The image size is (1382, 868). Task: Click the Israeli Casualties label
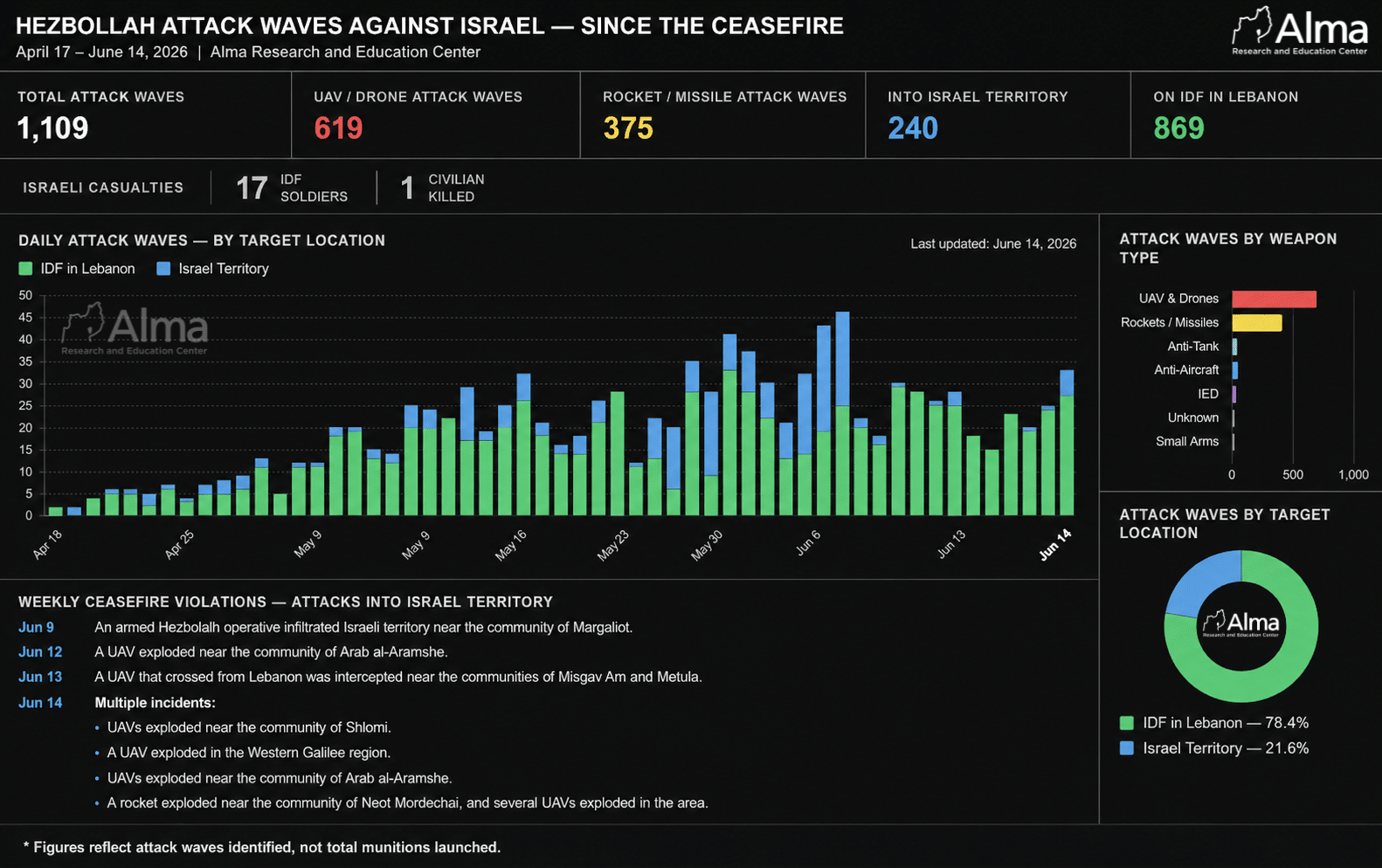point(103,188)
